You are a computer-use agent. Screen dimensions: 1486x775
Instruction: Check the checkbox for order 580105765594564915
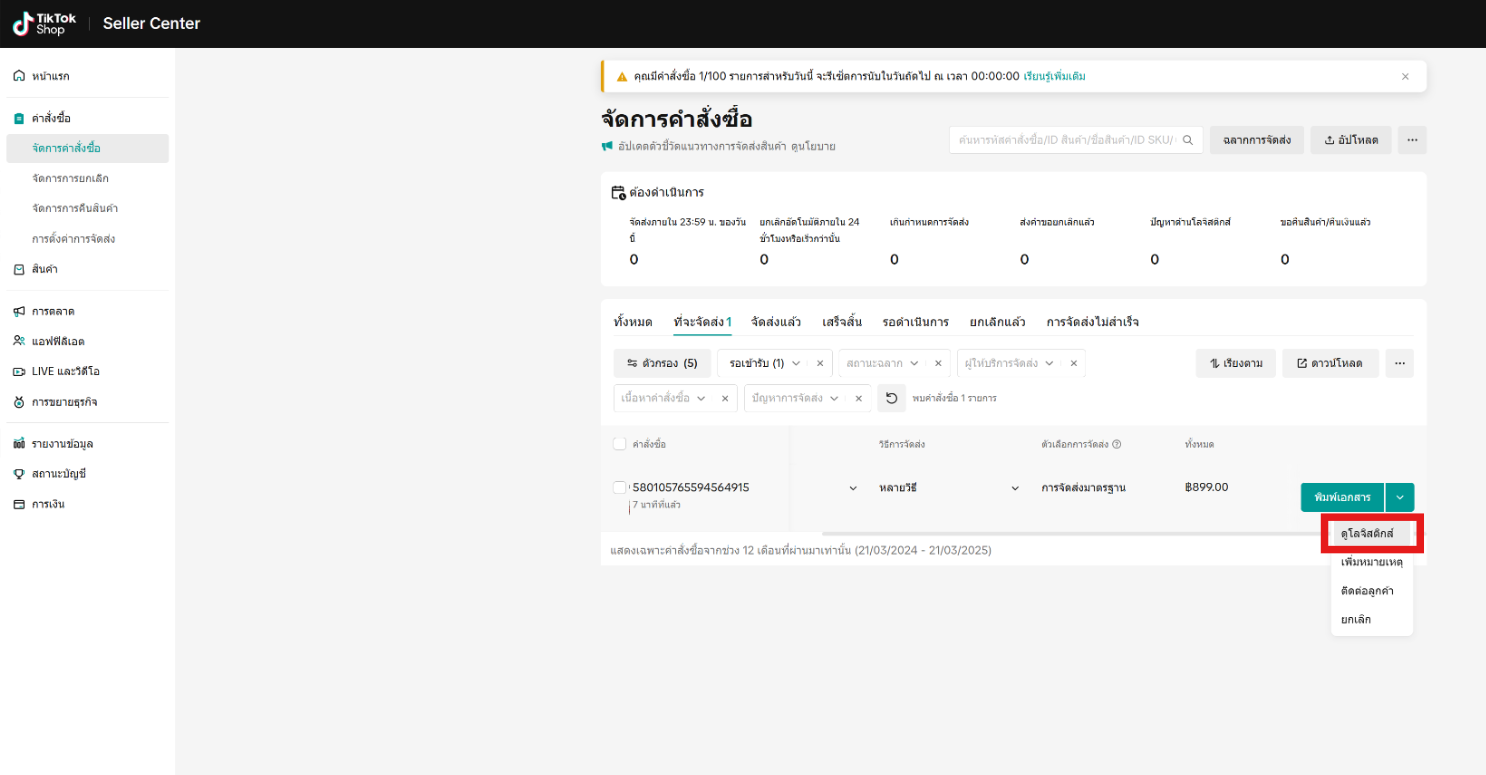coord(618,487)
